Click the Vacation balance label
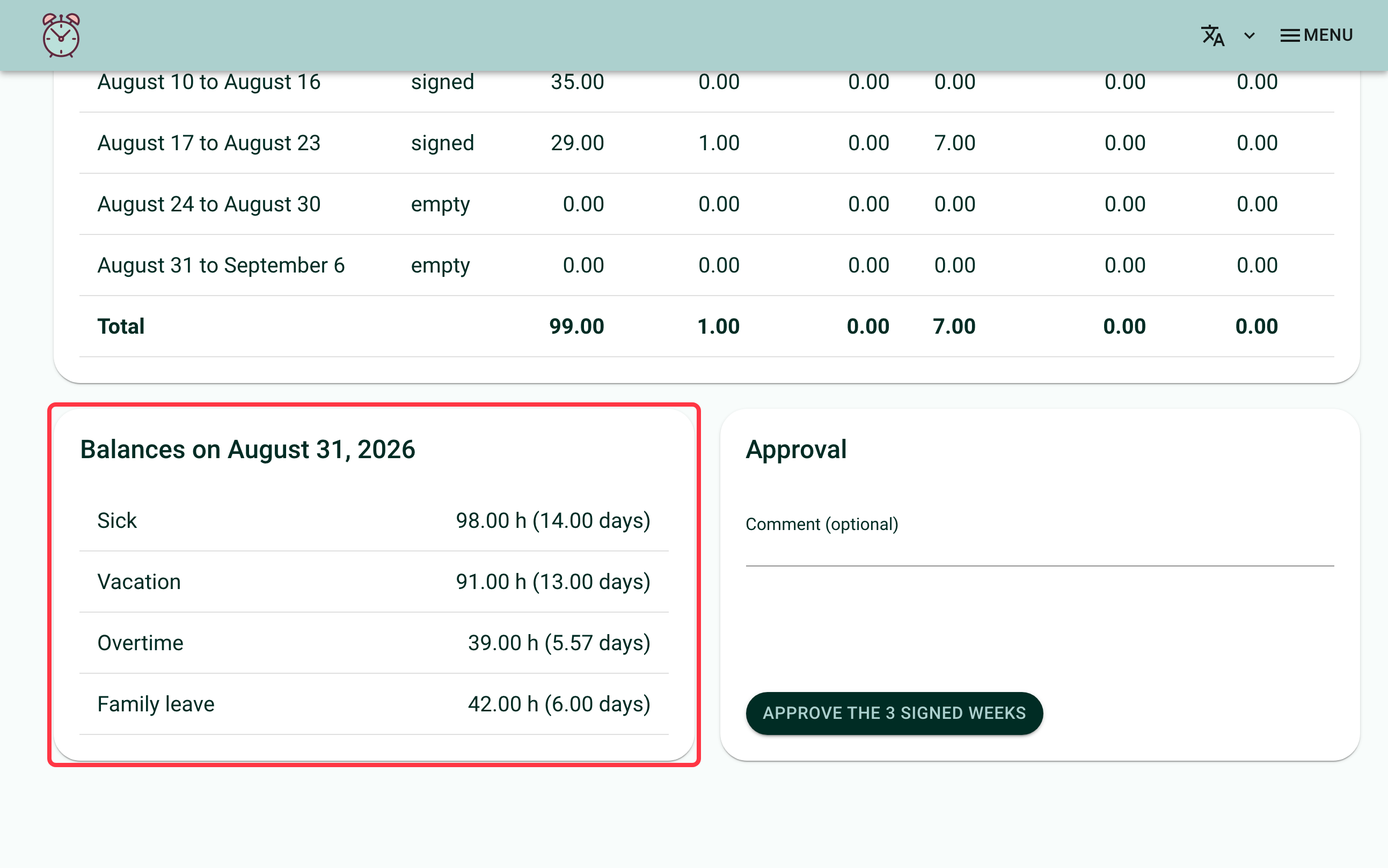The width and height of the screenshot is (1388, 868). [139, 582]
